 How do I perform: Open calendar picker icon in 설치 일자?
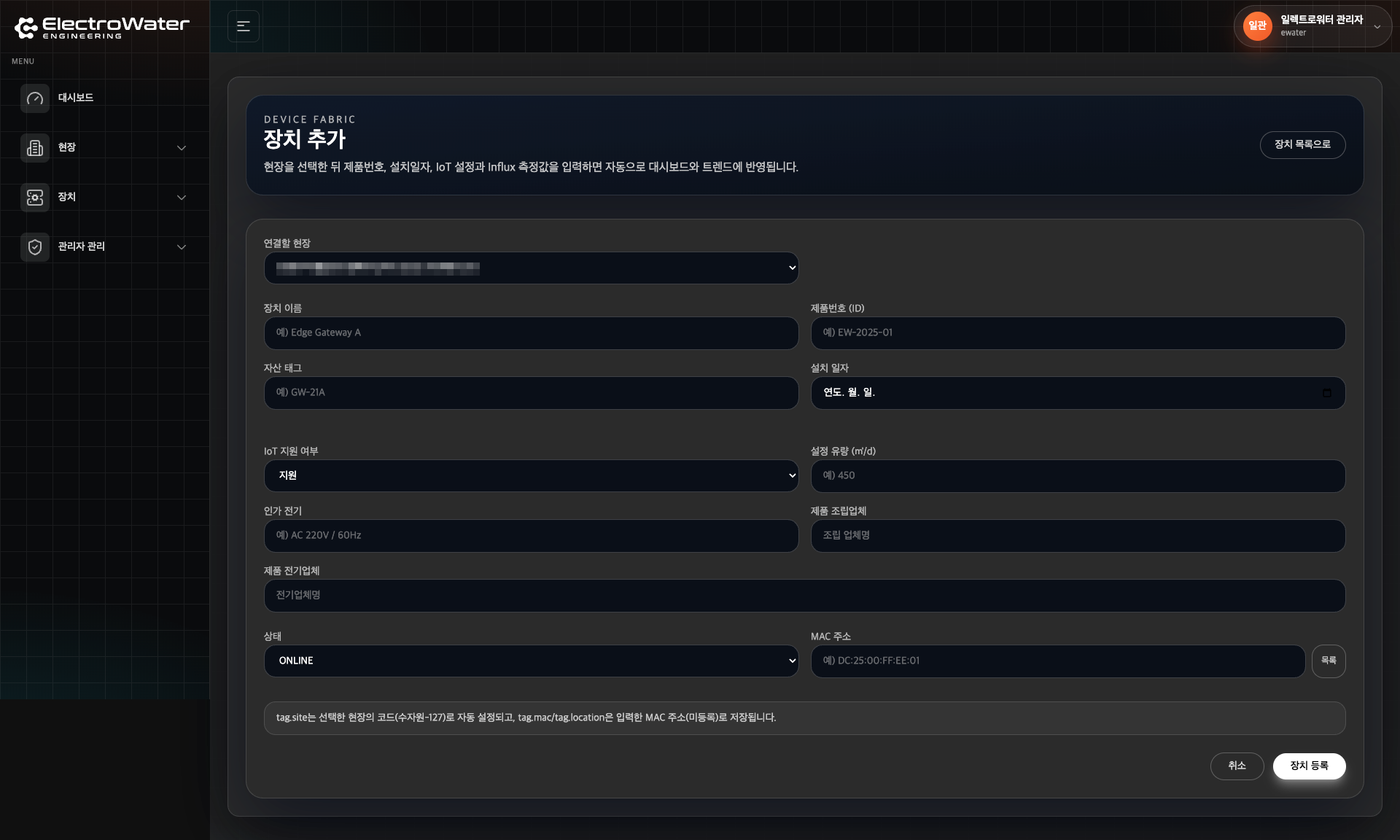point(1326,393)
